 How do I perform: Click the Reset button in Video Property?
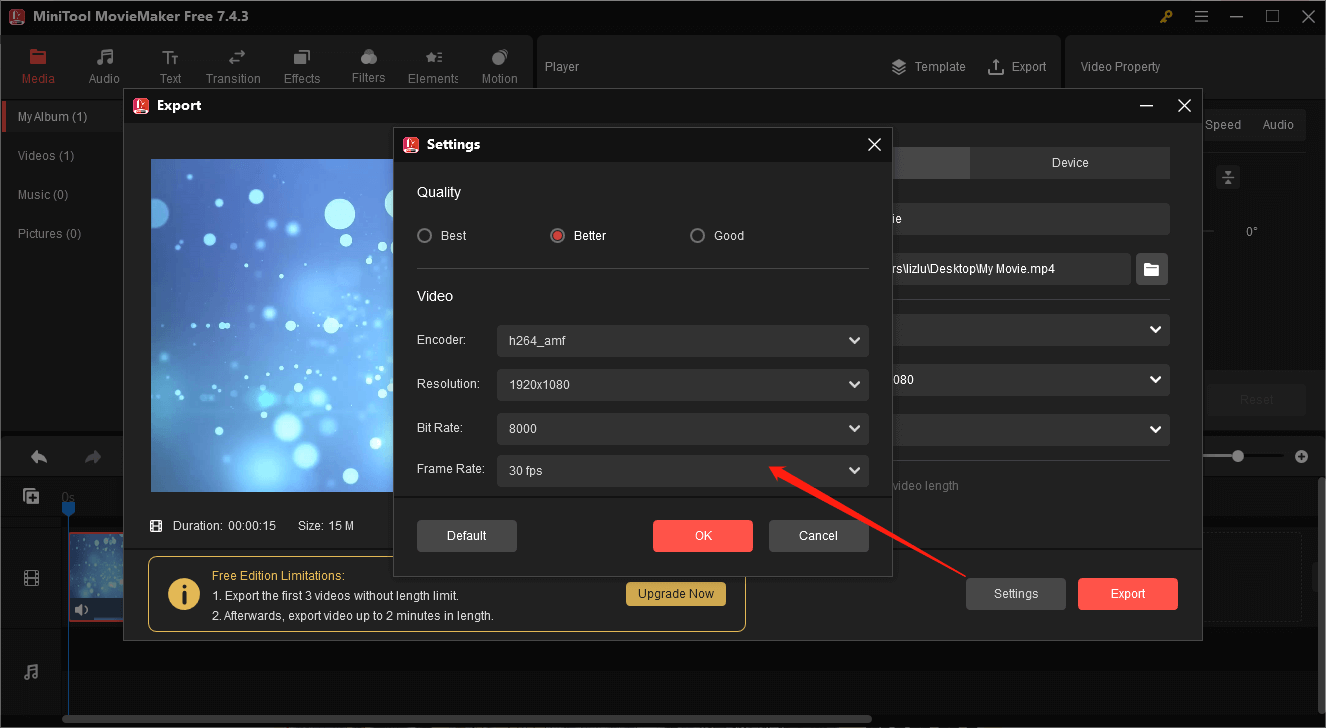point(1256,400)
